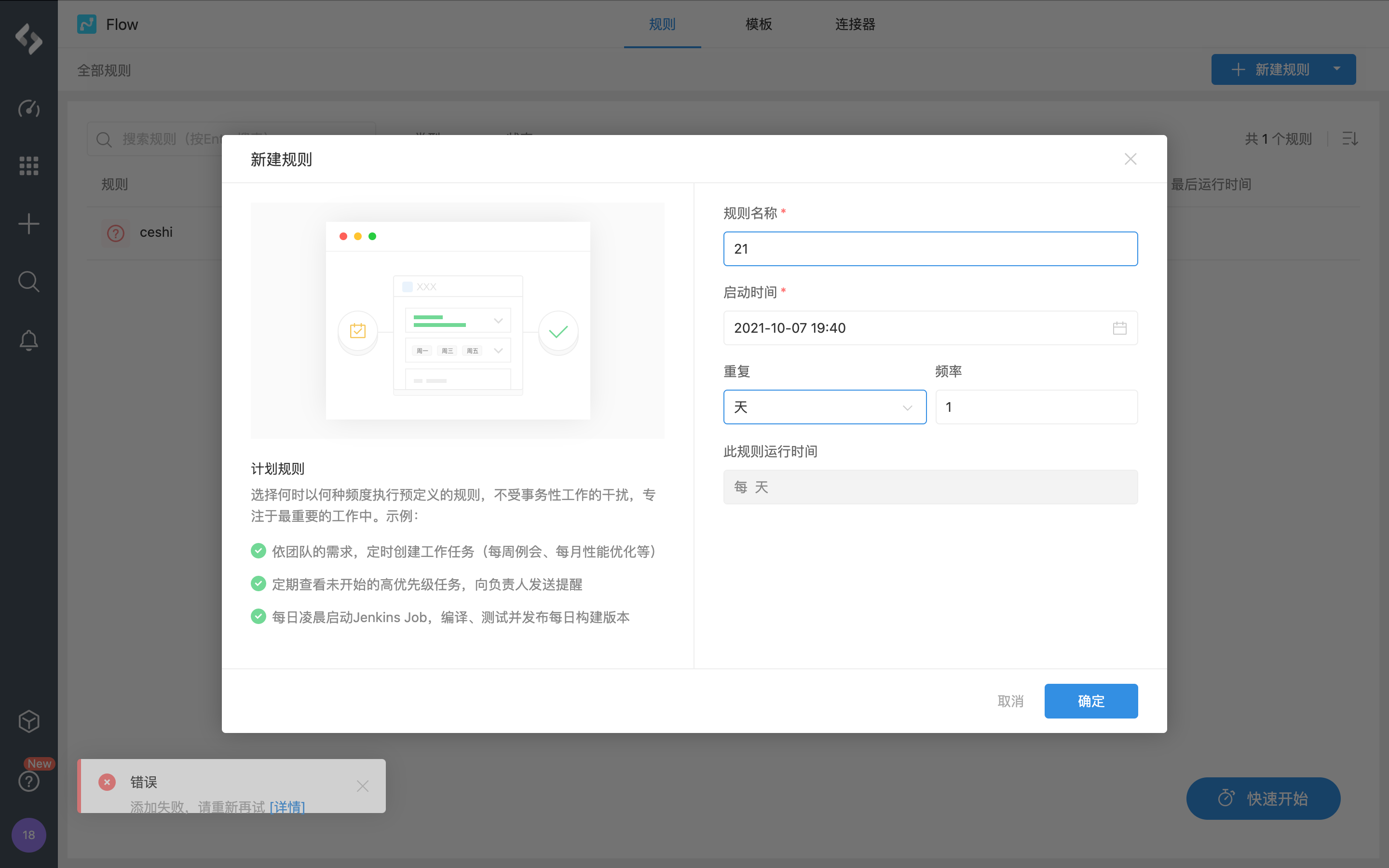1389x868 pixels.
Task: Switch to the 模板 tab
Action: click(x=758, y=24)
